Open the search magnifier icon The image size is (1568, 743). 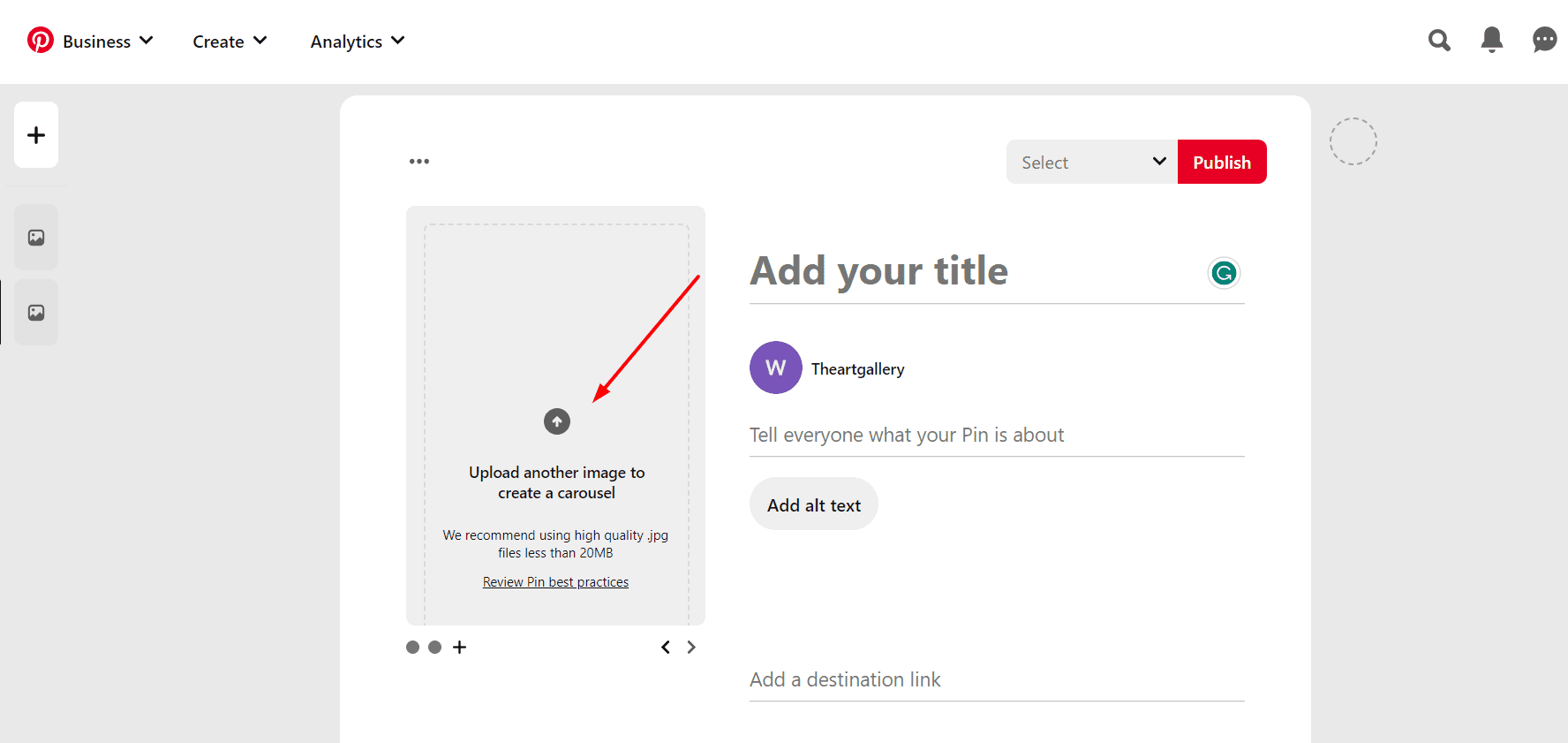pos(1439,41)
